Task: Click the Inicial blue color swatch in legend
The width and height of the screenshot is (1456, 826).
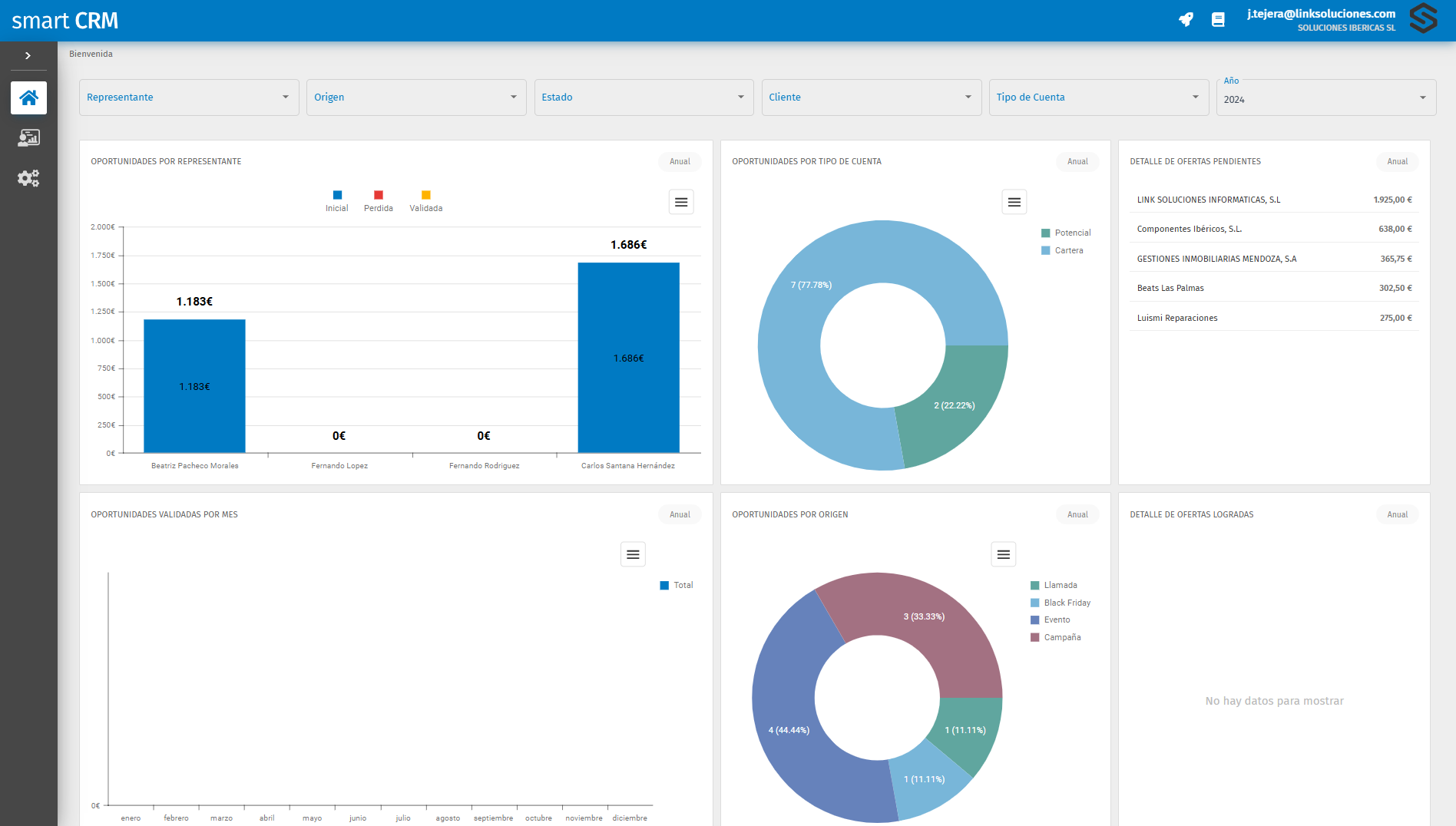Action: click(337, 195)
